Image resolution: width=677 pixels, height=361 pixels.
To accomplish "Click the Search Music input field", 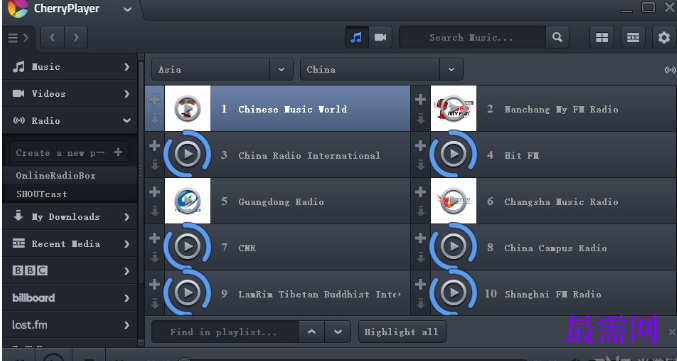I will click(472, 38).
